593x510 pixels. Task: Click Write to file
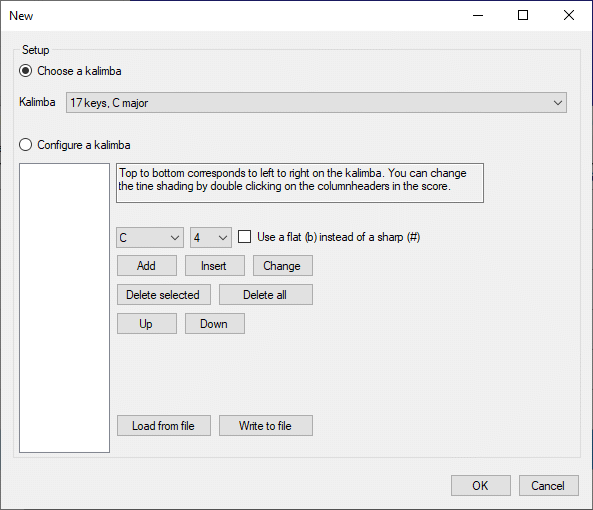click(266, 426)
